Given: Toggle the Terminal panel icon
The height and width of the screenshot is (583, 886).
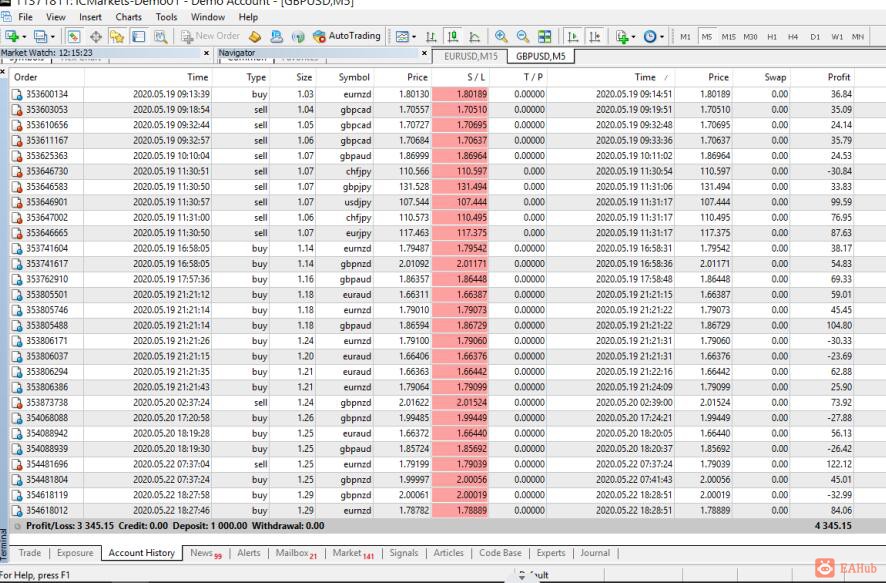Looking at the screenshot, I should [138, 37].
